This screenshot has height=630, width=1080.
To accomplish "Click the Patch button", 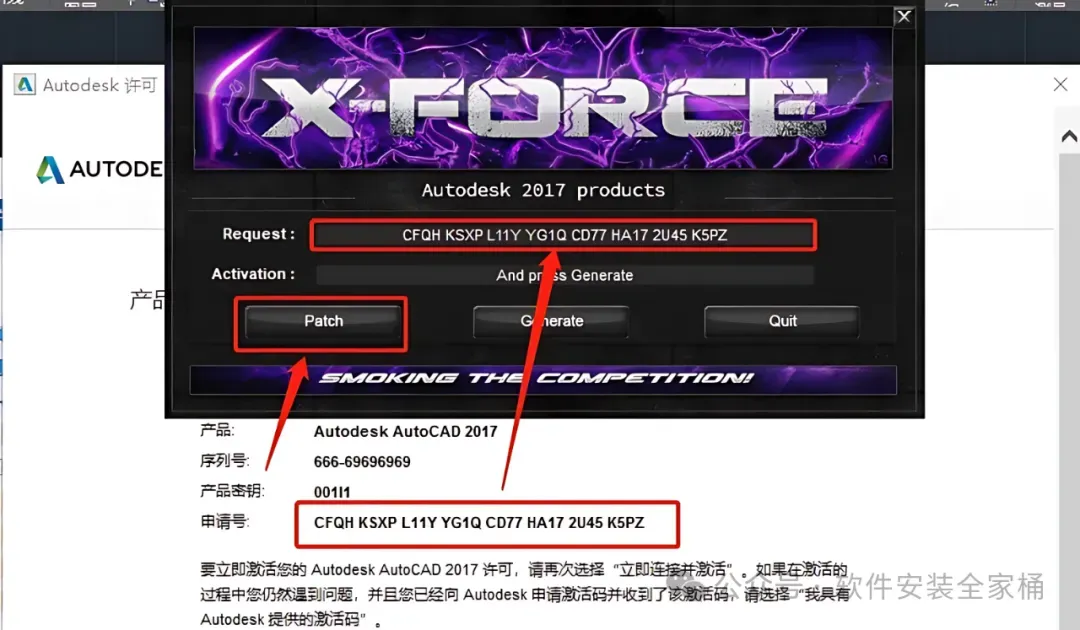I will [323, 322].
